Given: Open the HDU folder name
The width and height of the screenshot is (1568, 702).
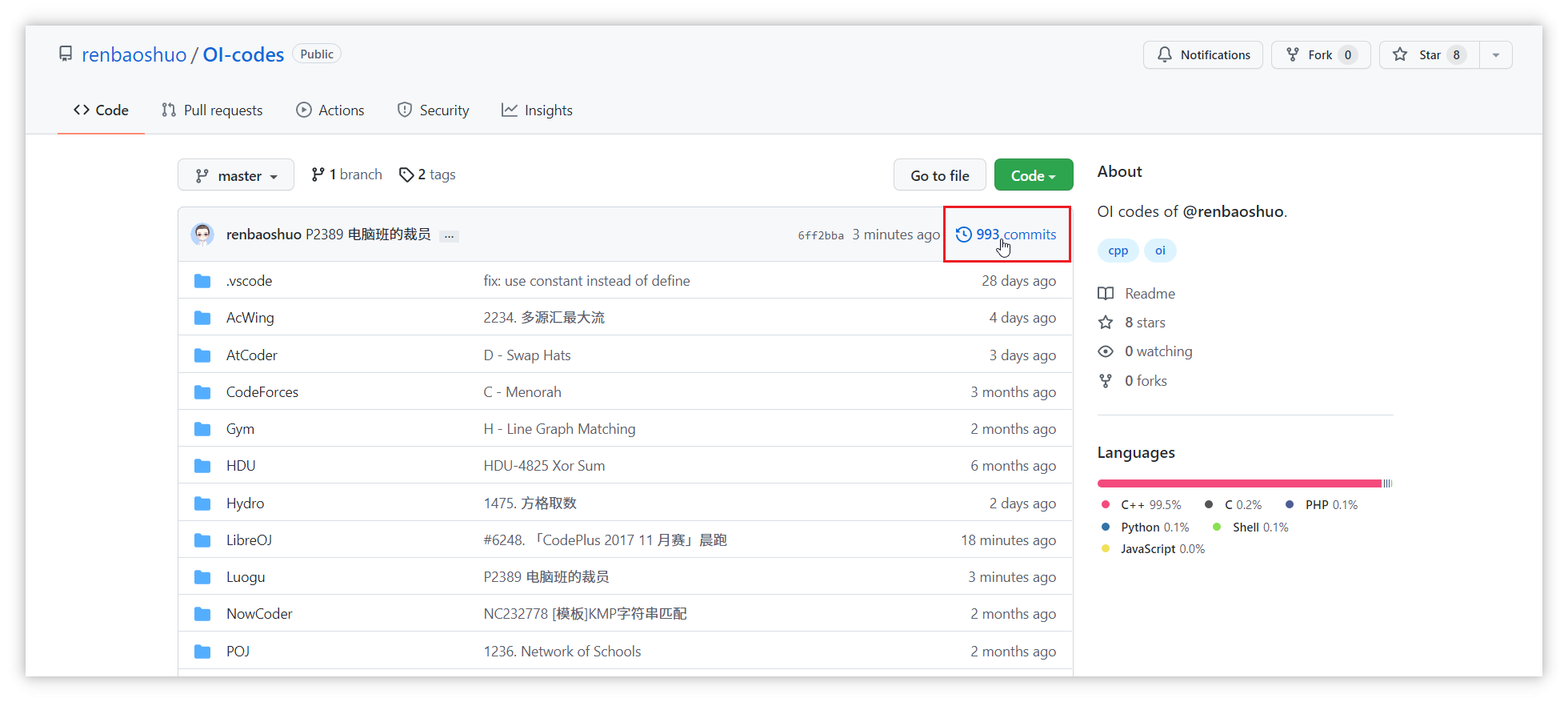Looking at the screenshot, I should pyautogui.click(x=241, y=466).
